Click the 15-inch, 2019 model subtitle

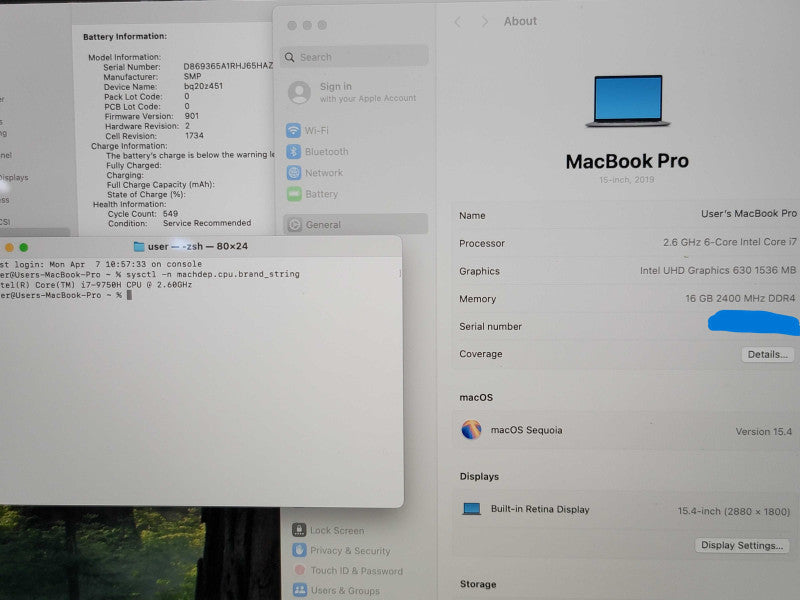(627, 180)
